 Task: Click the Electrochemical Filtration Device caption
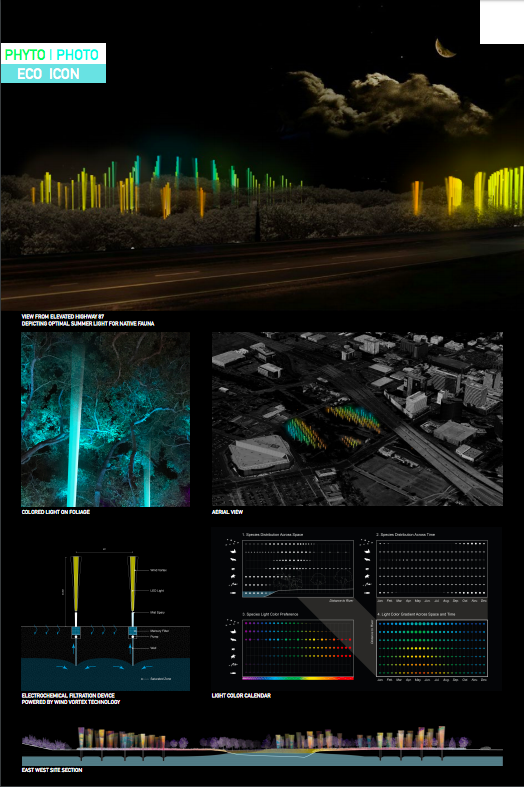click(x=68, y=696)
